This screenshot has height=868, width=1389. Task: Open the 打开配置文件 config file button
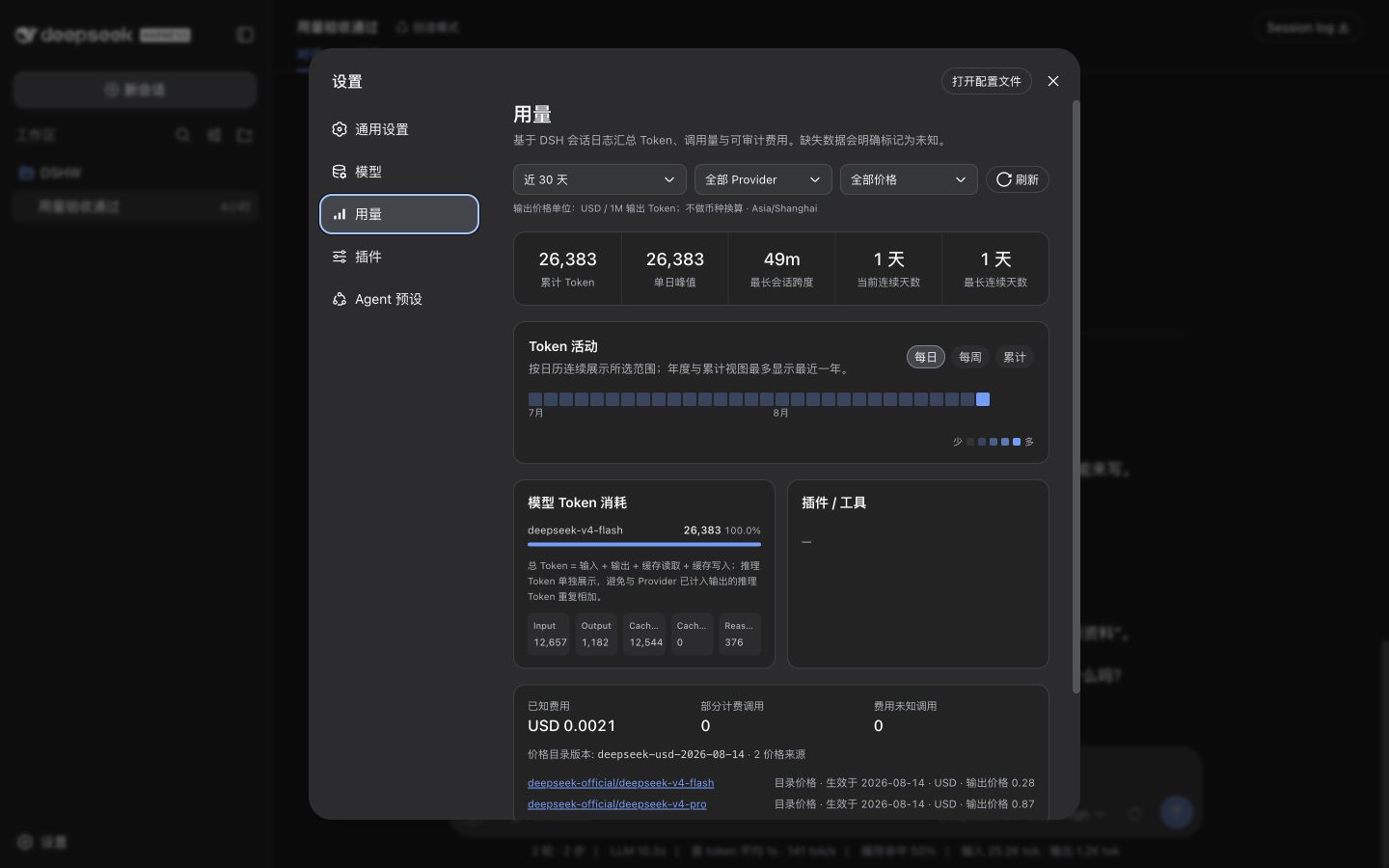987,81
